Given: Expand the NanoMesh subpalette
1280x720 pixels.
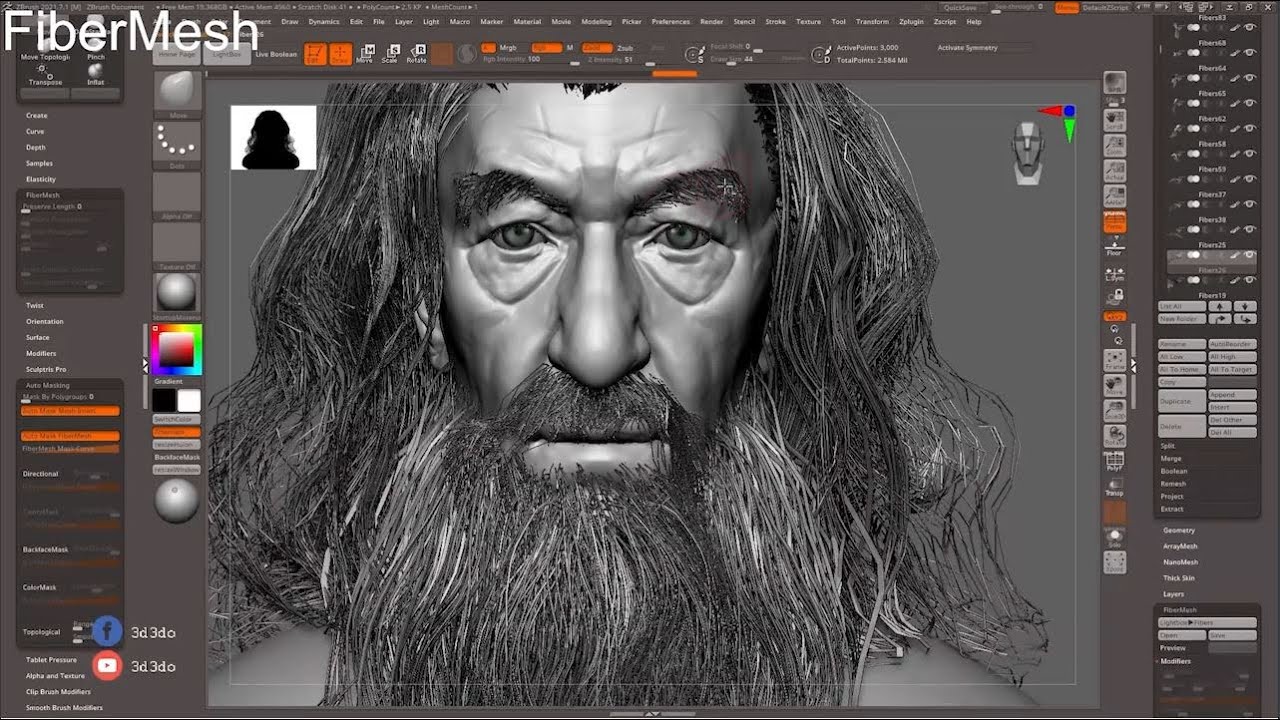Looking at the screenshot, I should click(1180, 562).
